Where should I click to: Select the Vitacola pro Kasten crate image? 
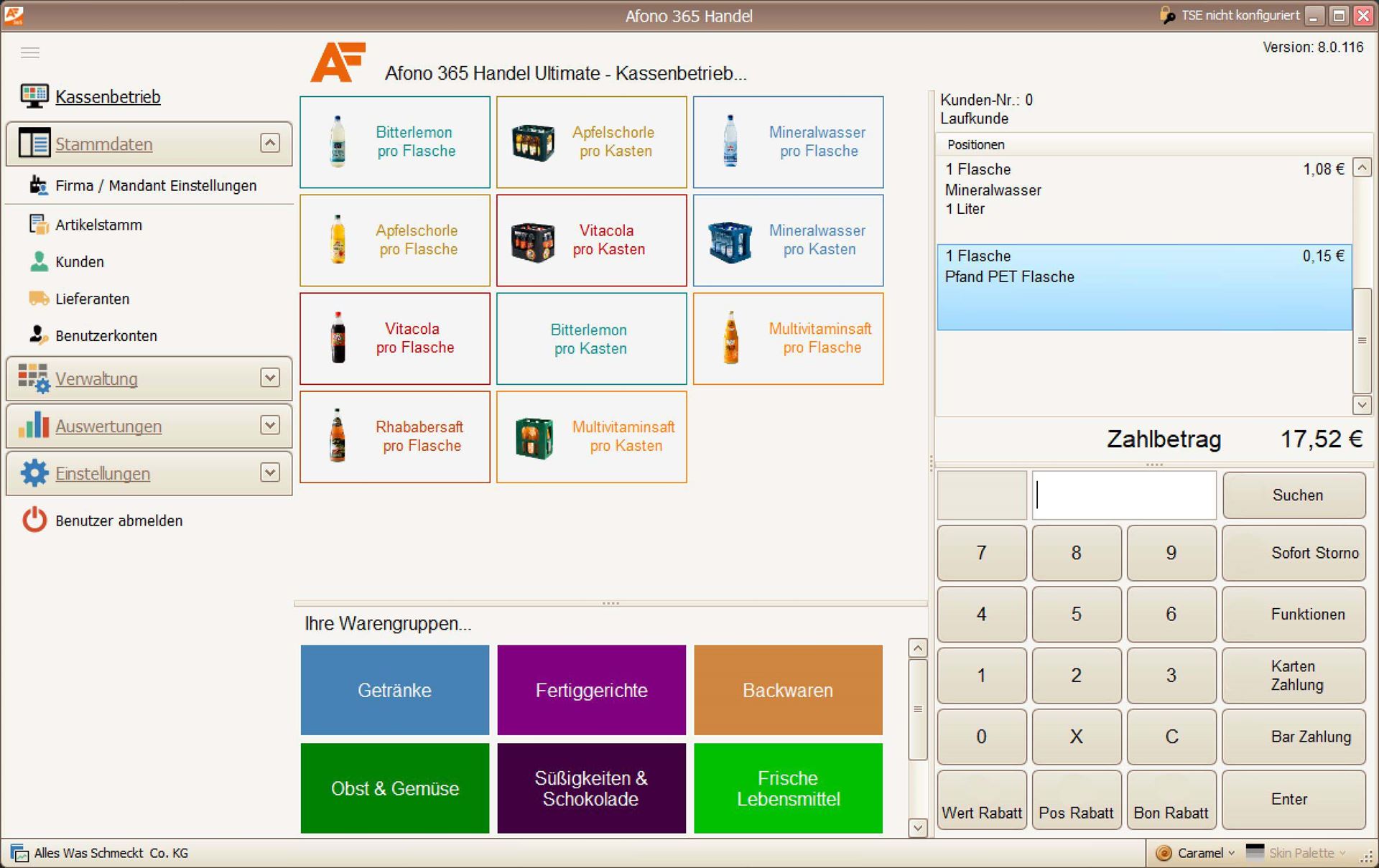(533, 241)
